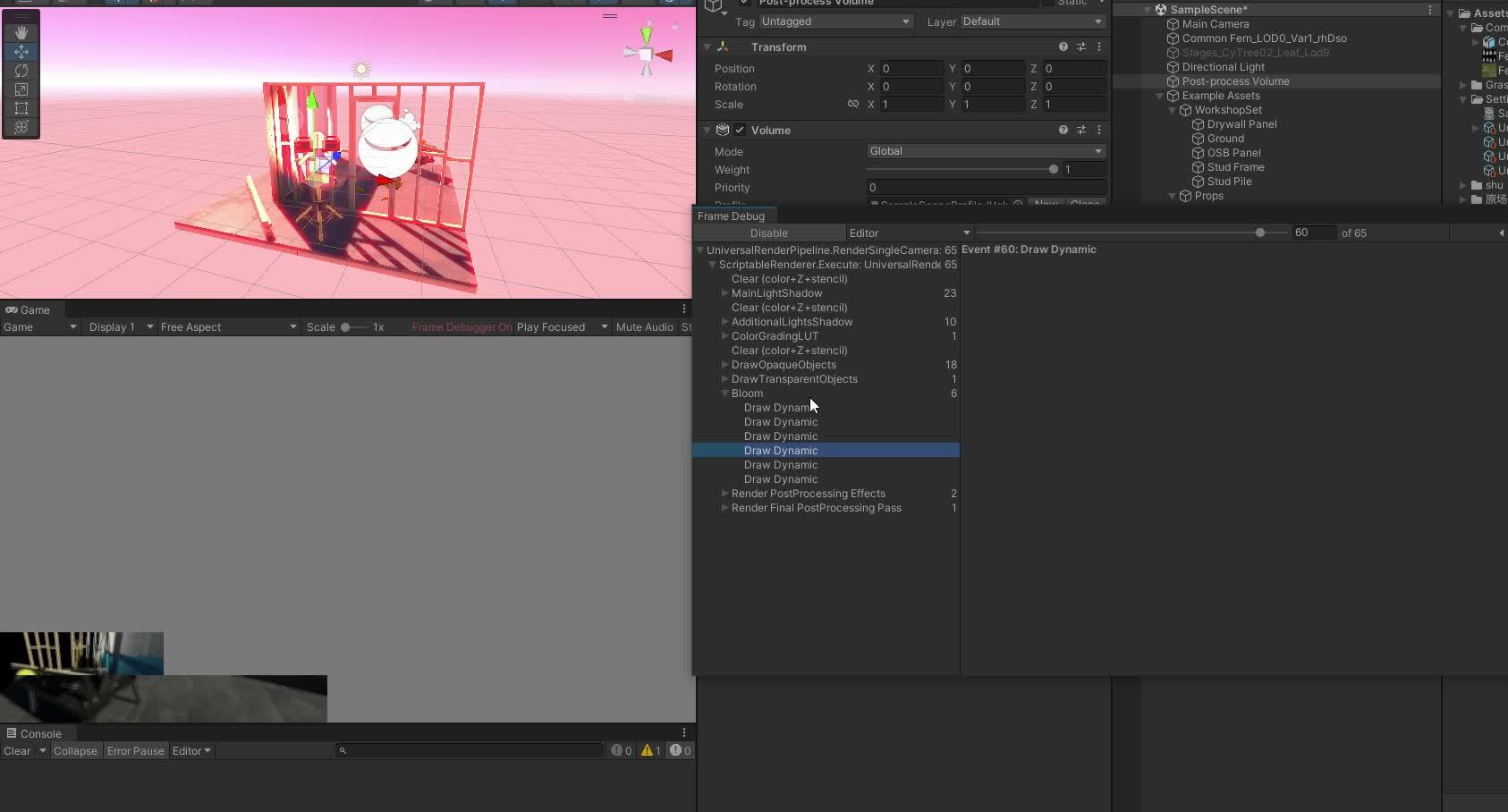Click the Scale constrain proportions link icon
The image size is (1508, 812).
[852, 105]
